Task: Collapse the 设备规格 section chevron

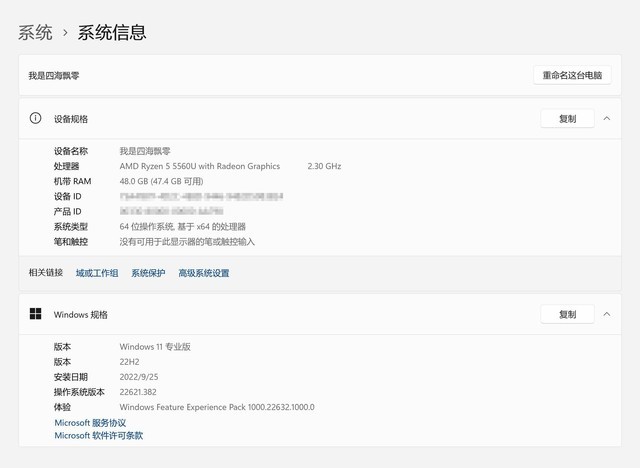Action: [607, 119]
